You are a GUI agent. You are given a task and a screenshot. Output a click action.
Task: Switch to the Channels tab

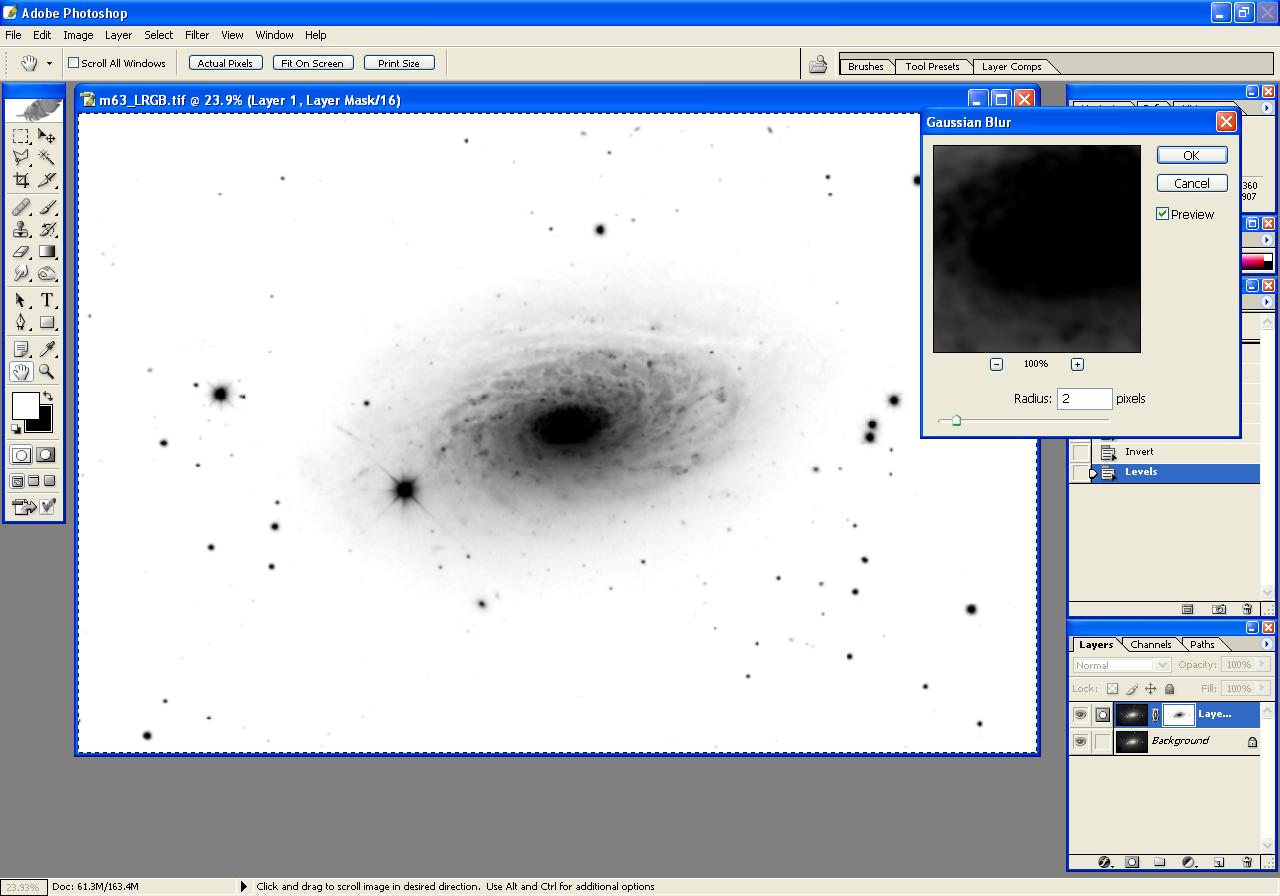(x=1150, y=645)
